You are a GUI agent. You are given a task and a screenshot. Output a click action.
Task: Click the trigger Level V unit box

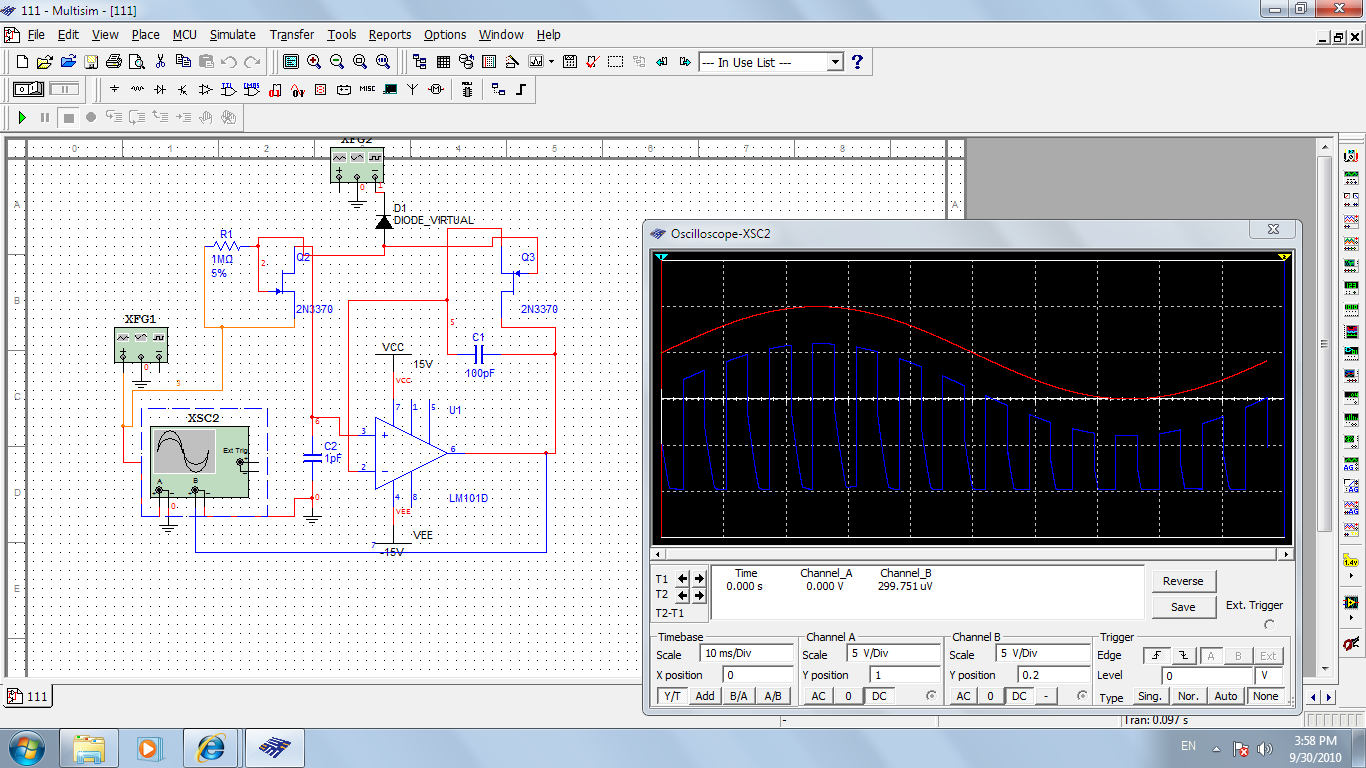(1268, 676)
